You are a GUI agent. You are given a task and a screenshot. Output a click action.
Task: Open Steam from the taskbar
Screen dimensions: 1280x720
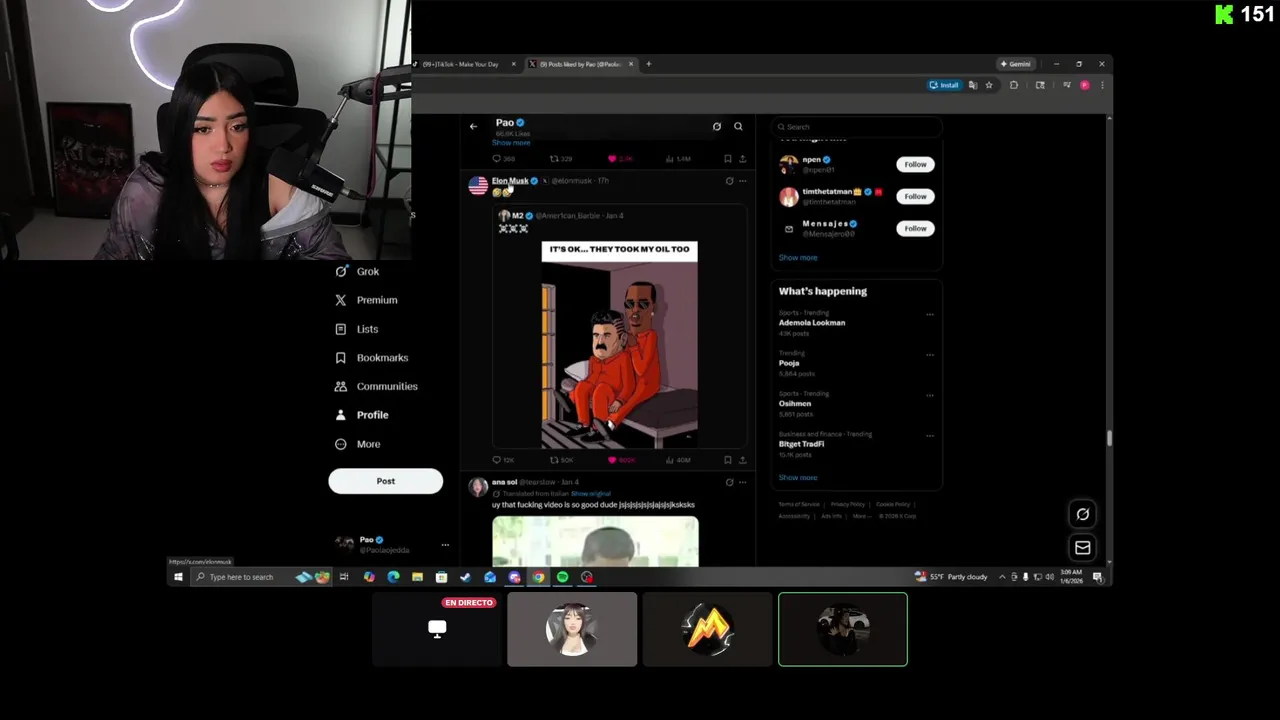point(465,577)
